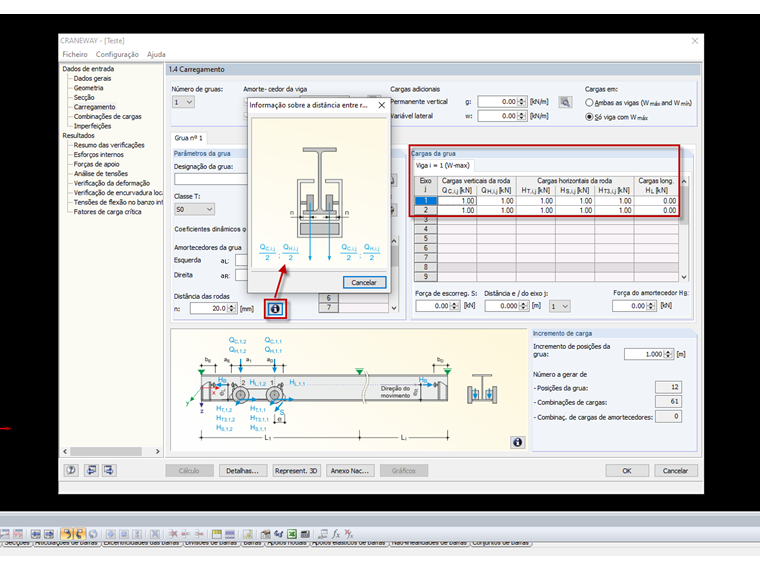Viewport: 760px width, 570px height.
Task: Go to previous input window arrow icon
Action: pos(91,470)
